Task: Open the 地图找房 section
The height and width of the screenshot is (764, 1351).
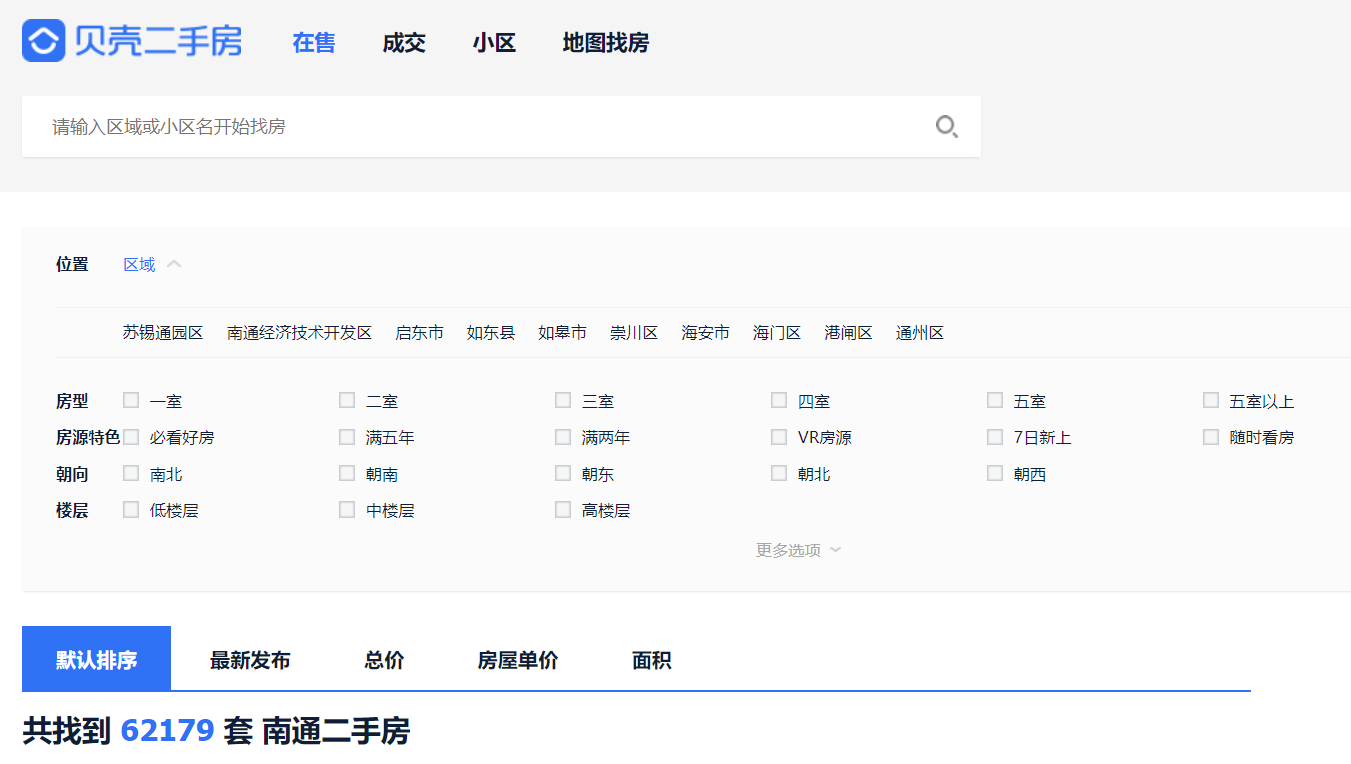Action: (604, 43)
